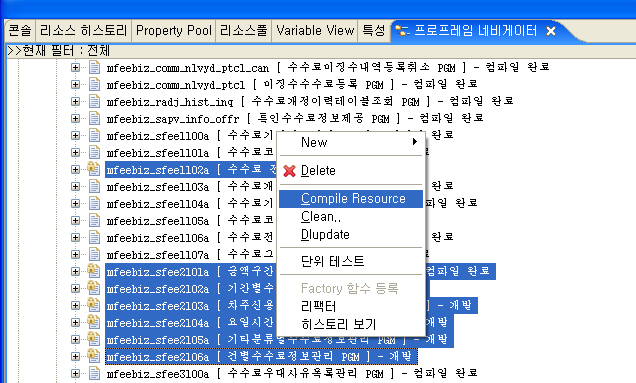Expand mfeebiz_sfee2106a node

75,356
